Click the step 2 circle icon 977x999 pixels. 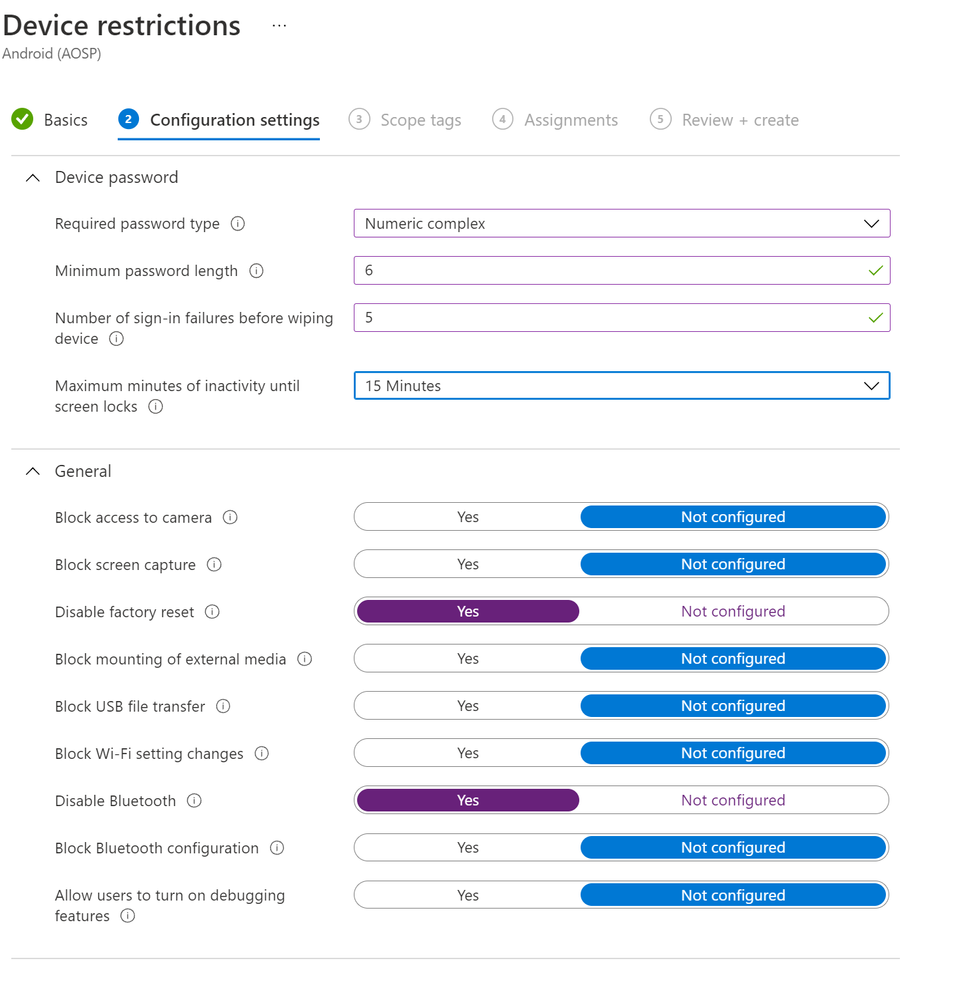[128, 119]
